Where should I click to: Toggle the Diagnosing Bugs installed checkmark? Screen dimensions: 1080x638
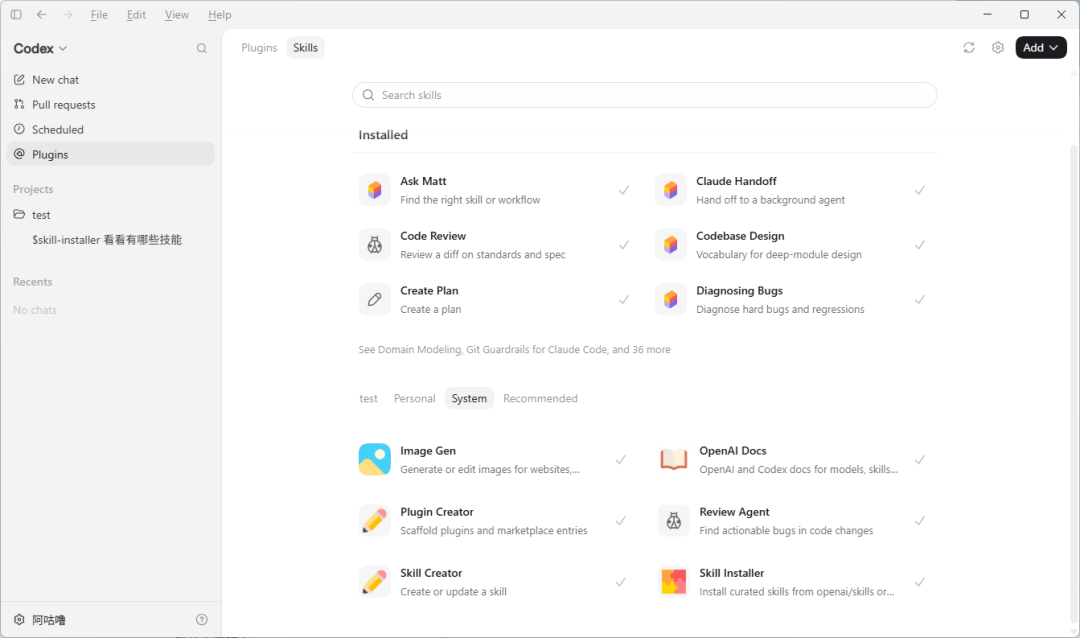coord(920,300)
